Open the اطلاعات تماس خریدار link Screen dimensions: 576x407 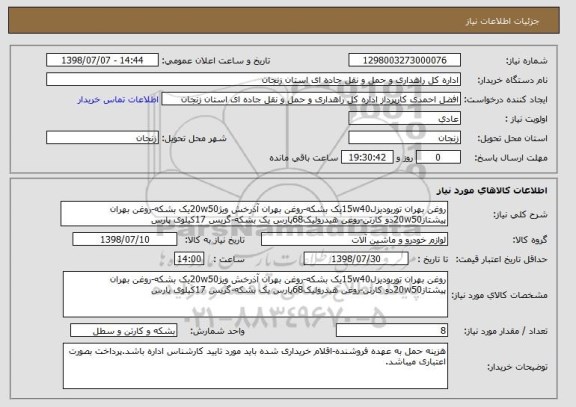(118, 100)
